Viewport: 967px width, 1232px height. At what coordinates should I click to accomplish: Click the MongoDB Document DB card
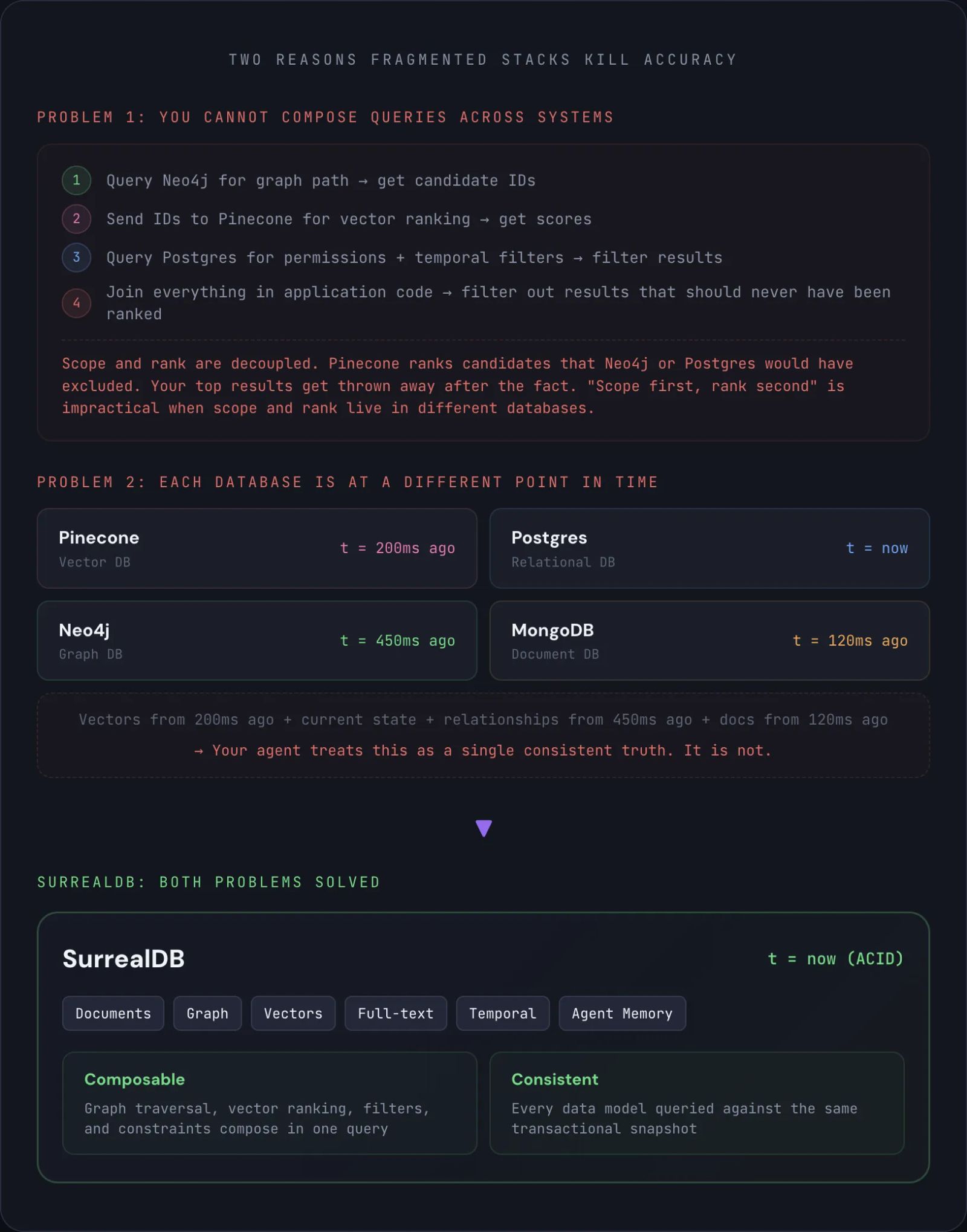709,641
